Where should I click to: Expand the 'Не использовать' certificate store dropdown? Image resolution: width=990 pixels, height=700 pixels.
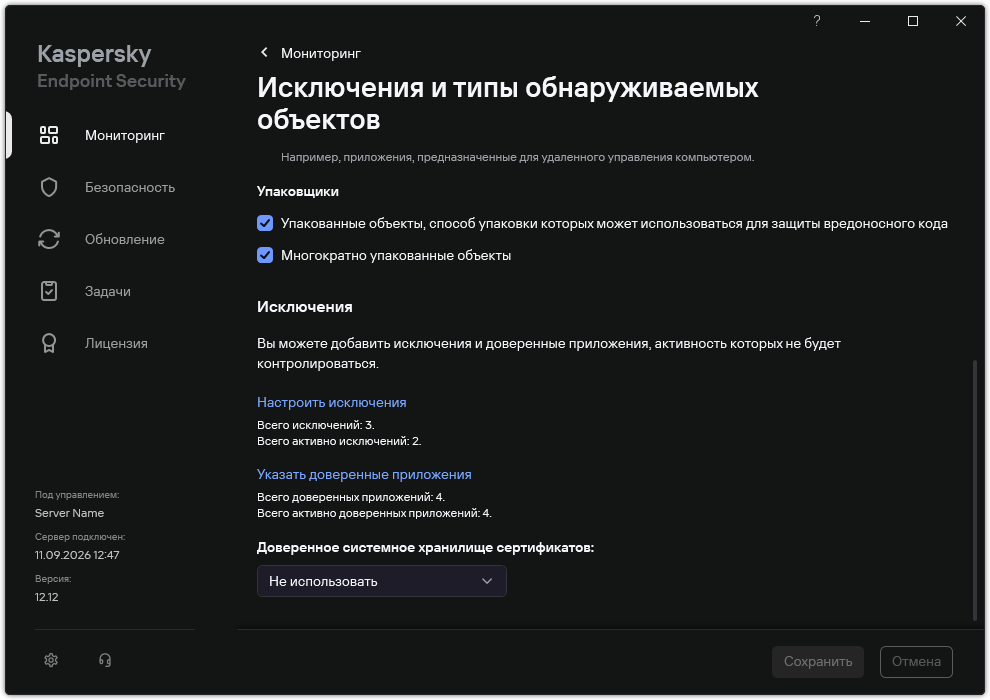coord(381,581)
